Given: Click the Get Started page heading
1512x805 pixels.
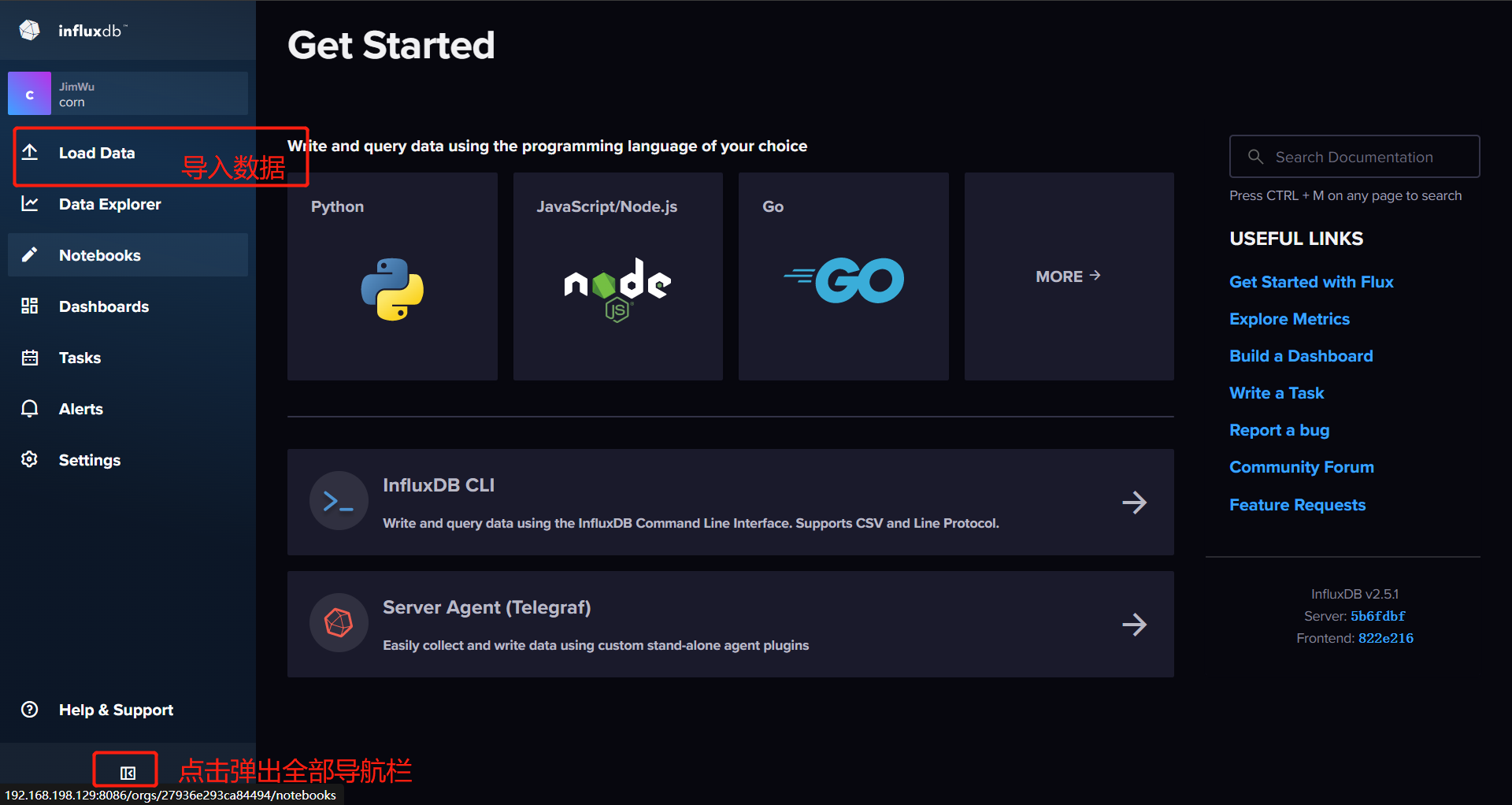Looking at the screenshot, I should [391, 45].
